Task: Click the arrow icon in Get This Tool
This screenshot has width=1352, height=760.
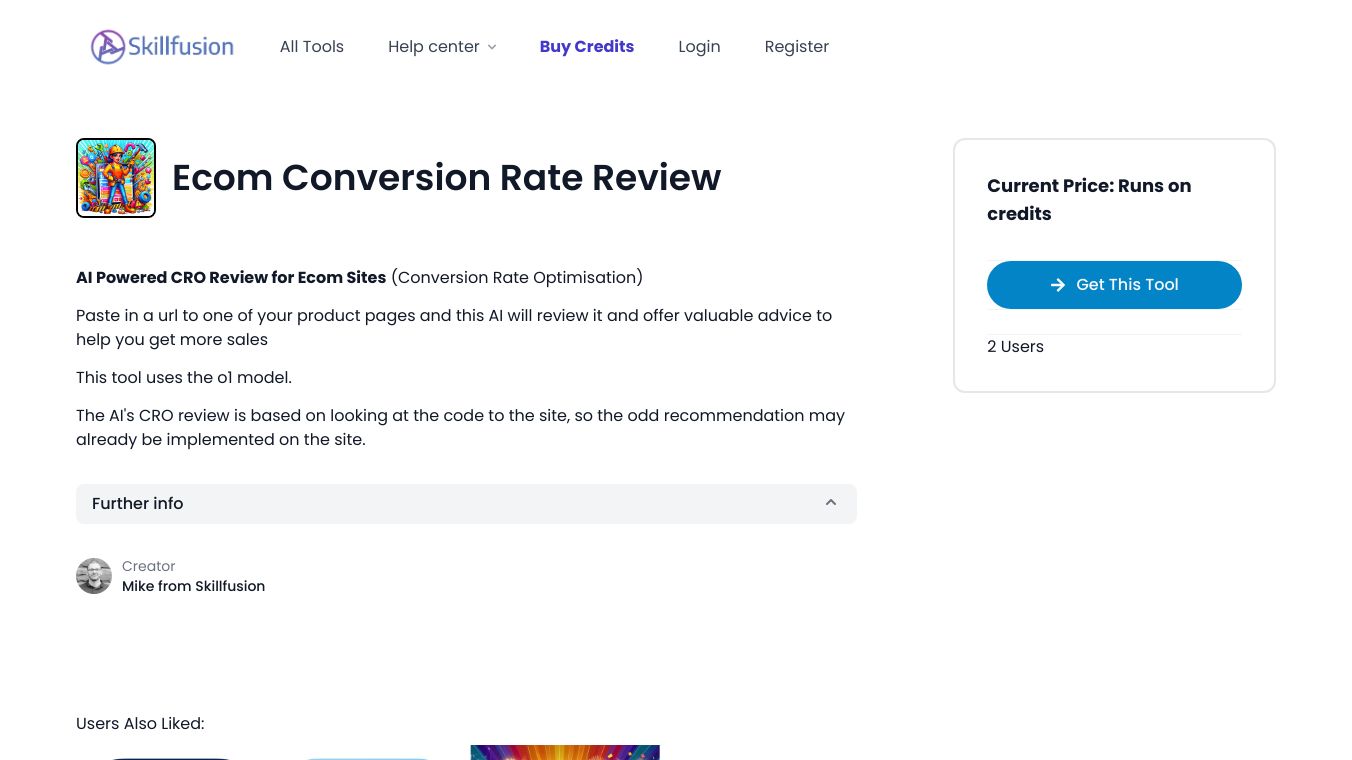Action: point(1057,285)
